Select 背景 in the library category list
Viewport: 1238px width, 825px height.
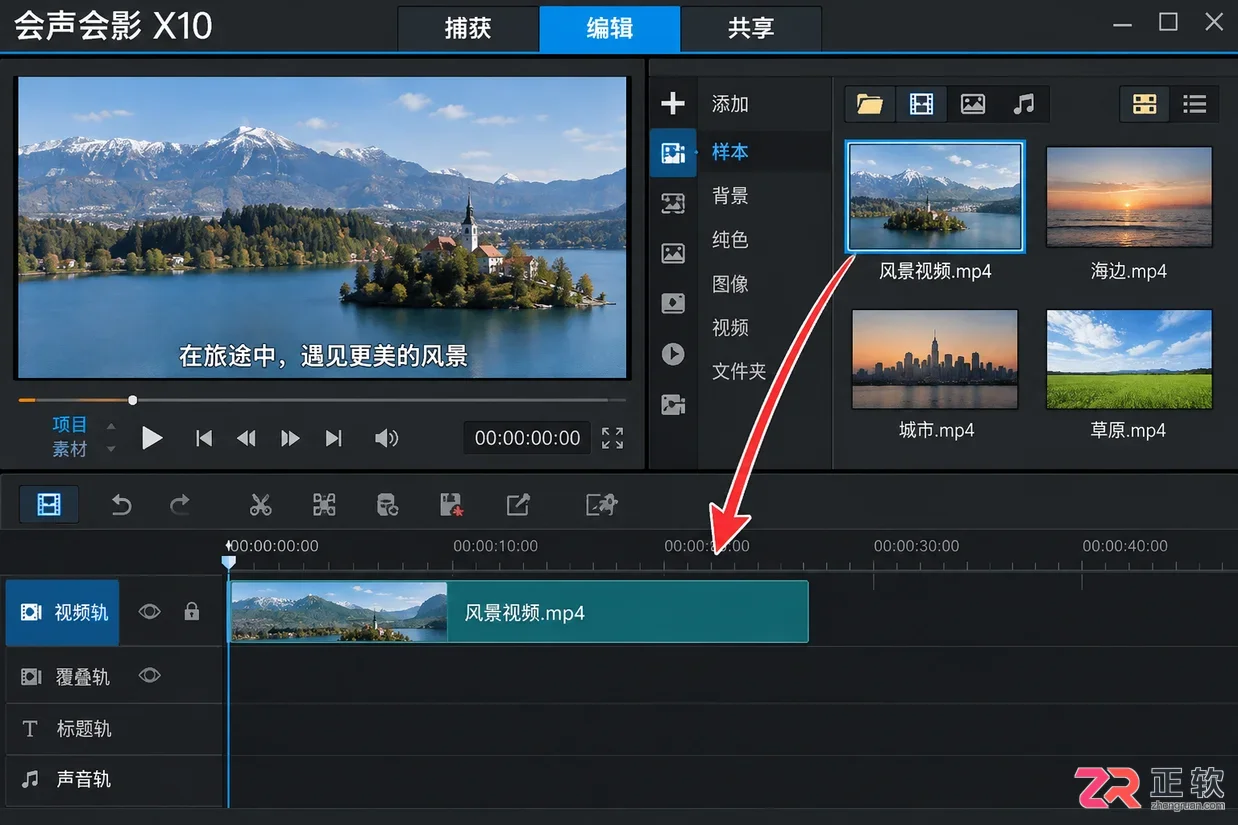[730, 196]
